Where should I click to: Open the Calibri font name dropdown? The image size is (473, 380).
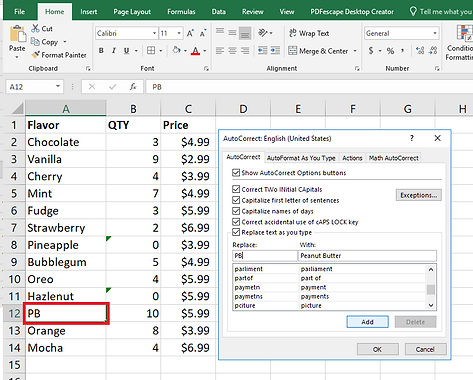(154, 33)
